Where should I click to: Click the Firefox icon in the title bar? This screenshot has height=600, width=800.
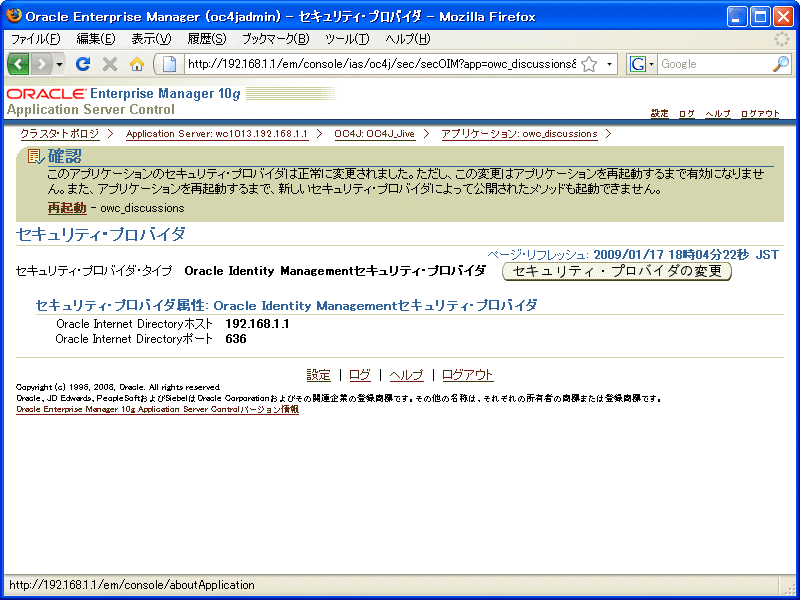click(x=13, y=16)
